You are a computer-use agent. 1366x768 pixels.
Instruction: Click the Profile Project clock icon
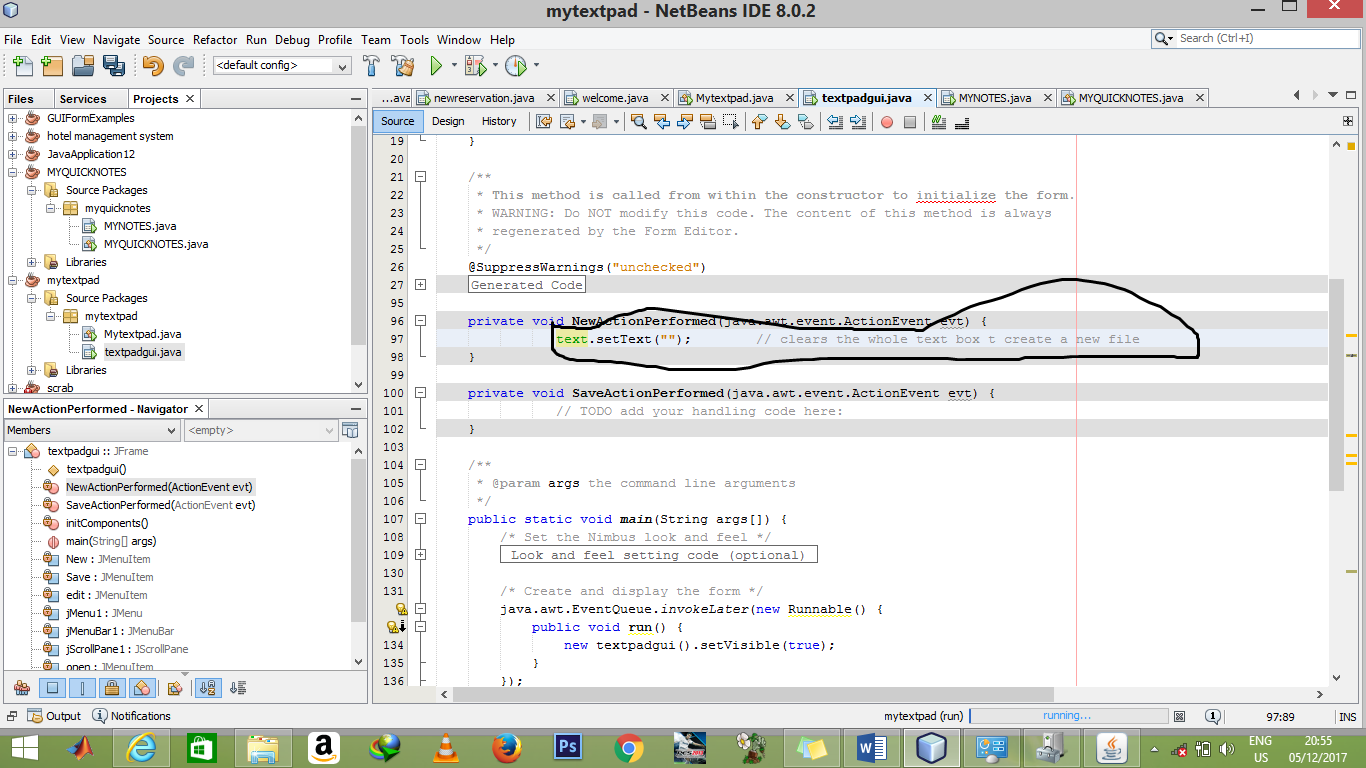(516, 66)
